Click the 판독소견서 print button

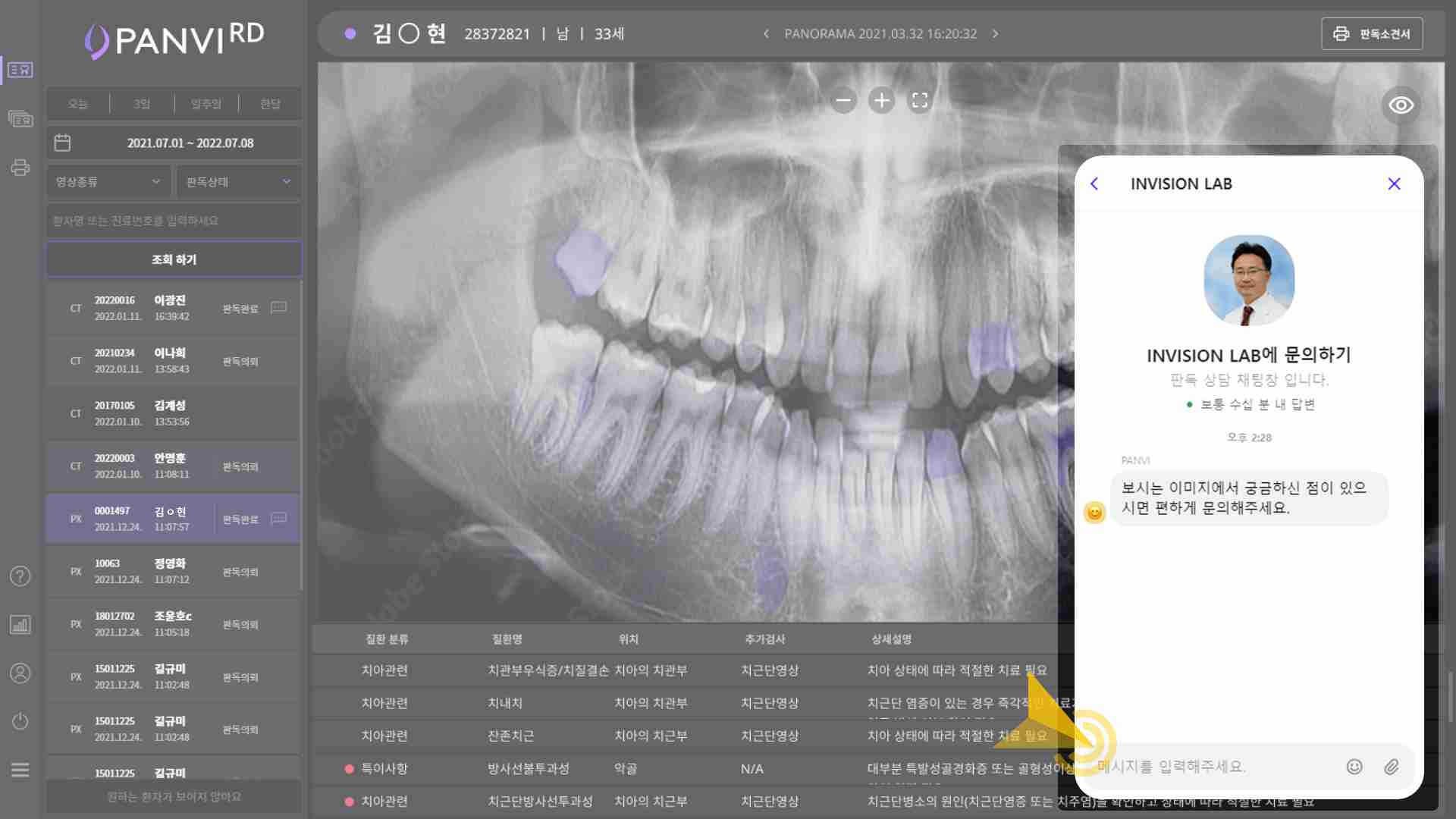(x=1372, y=34)
